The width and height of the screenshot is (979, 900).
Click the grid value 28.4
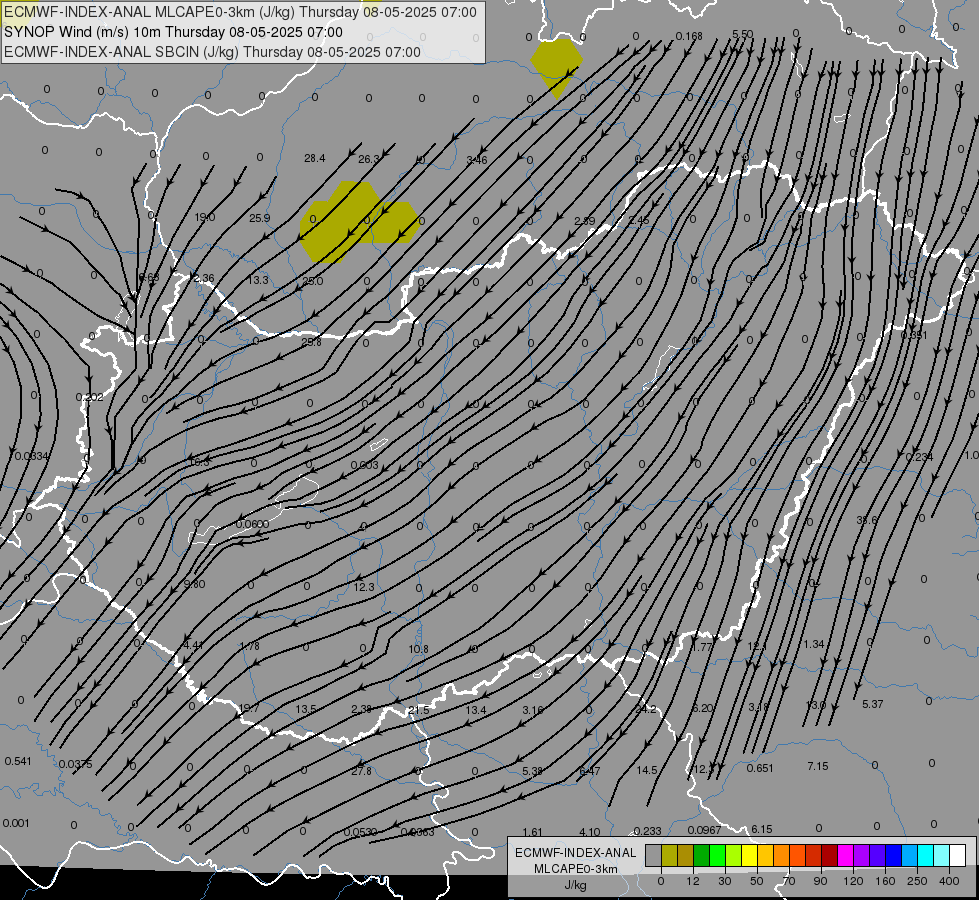[315, 158]
